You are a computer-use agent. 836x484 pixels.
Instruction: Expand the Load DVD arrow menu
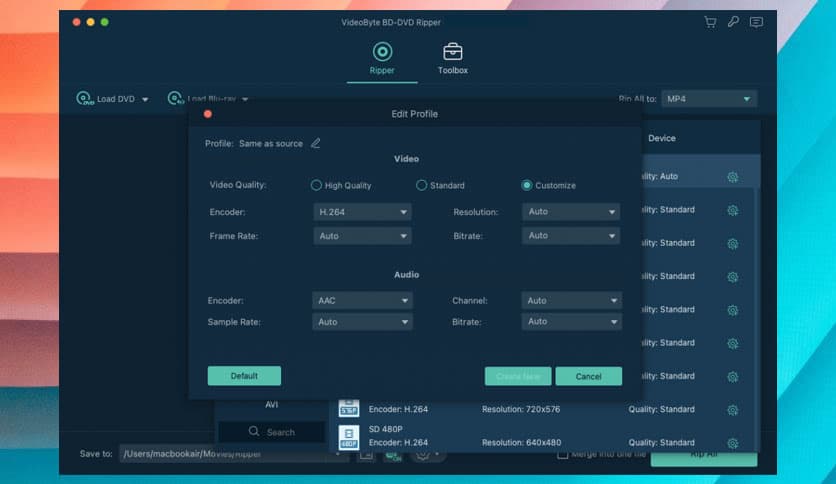tap(145, 99)
